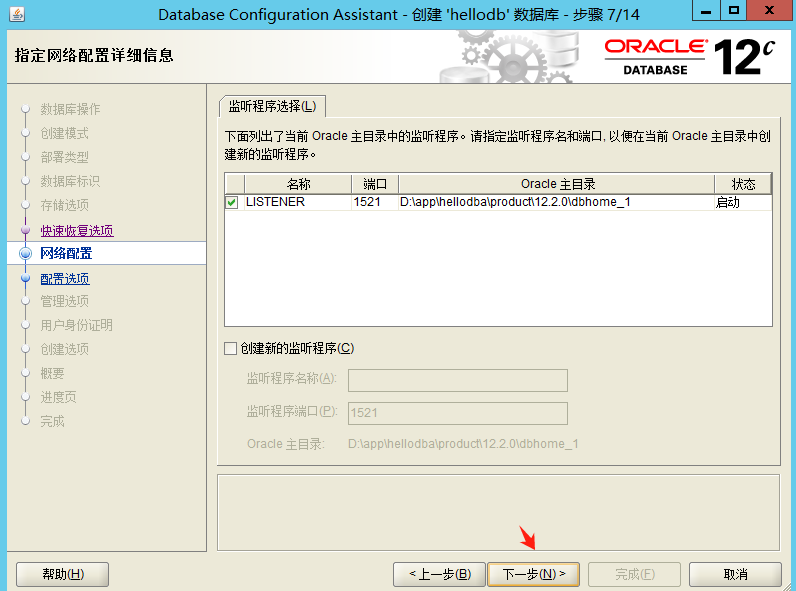Select the 网络配置 step in sidebar
This screenshot has height=591, width=796.
[66, 253]
